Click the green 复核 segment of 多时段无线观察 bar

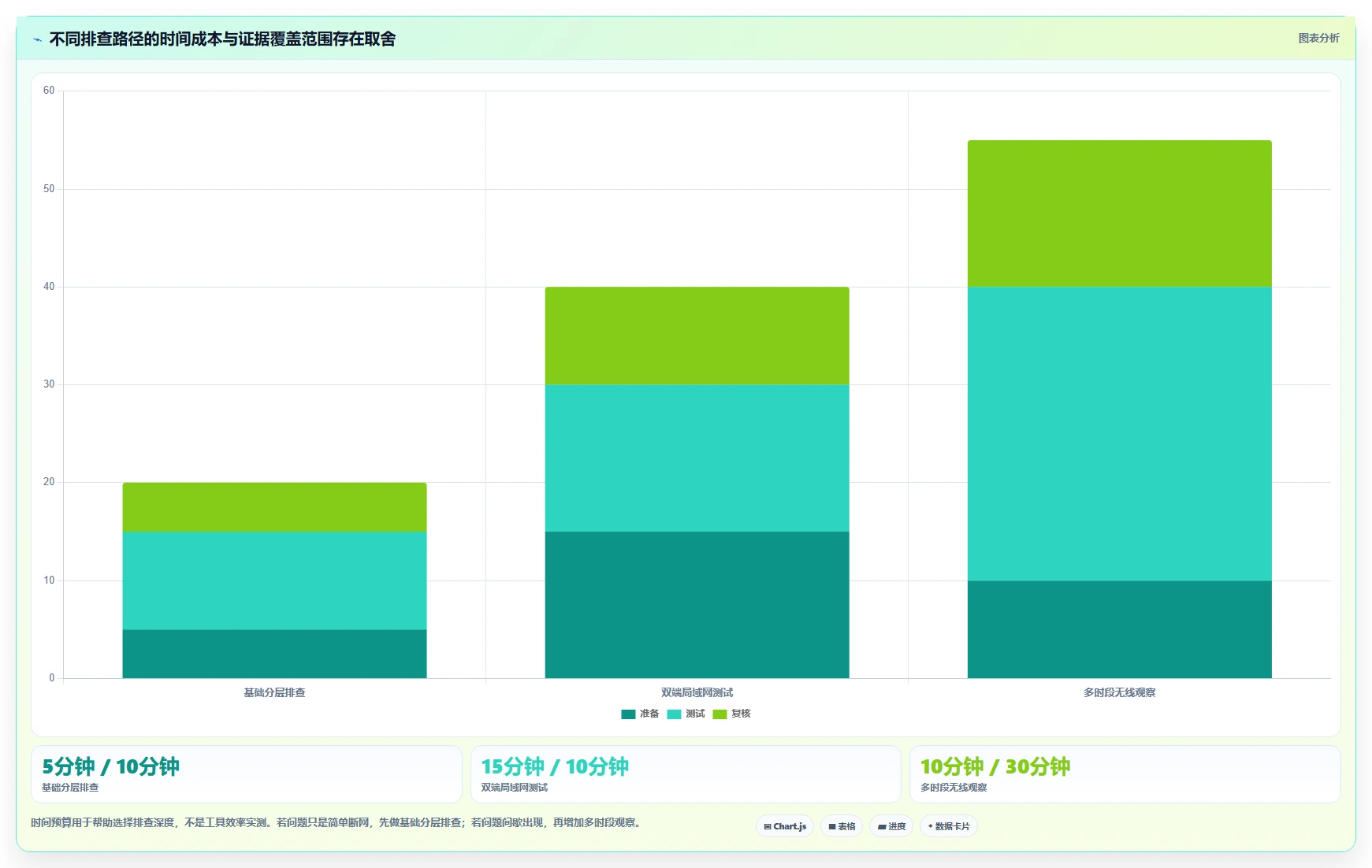tap(1119, 213)
